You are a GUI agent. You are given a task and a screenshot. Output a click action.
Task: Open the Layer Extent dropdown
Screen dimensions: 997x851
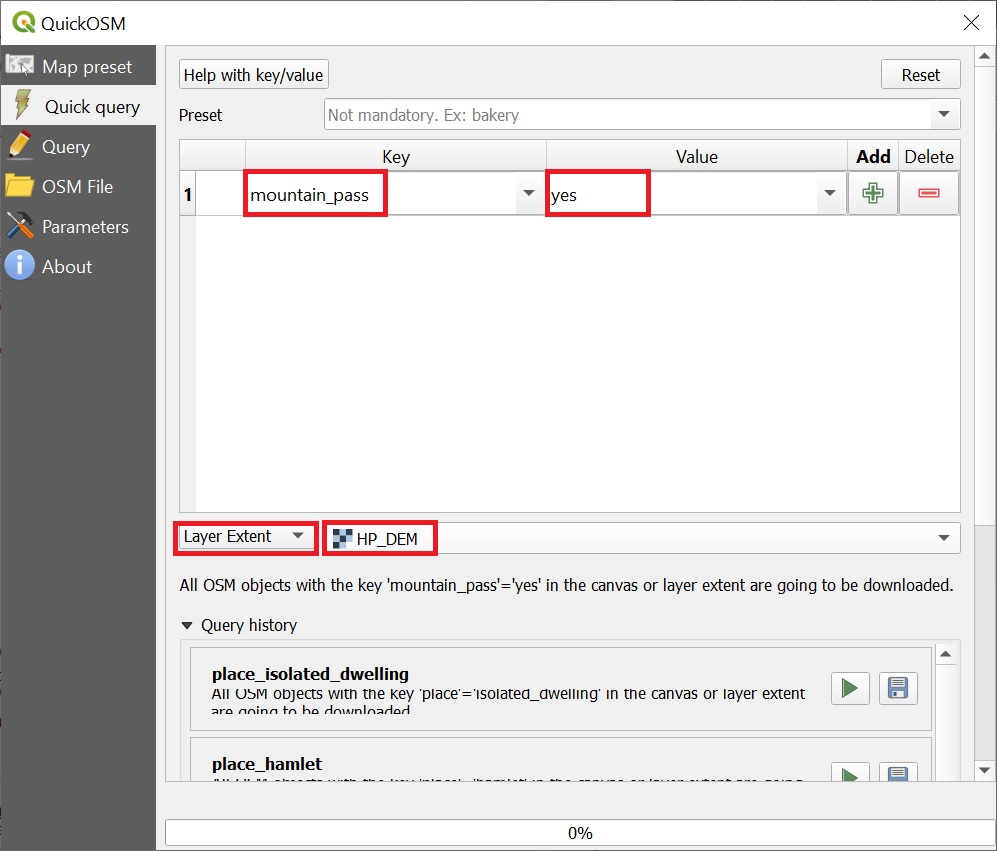click(245, 537)
